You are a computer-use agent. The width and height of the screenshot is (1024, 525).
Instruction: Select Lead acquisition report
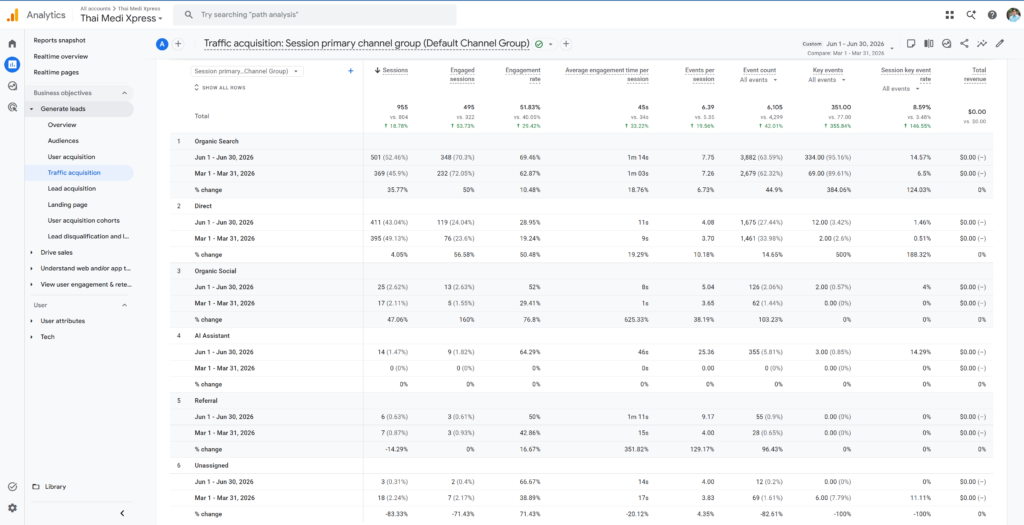(x=72, y=189)
